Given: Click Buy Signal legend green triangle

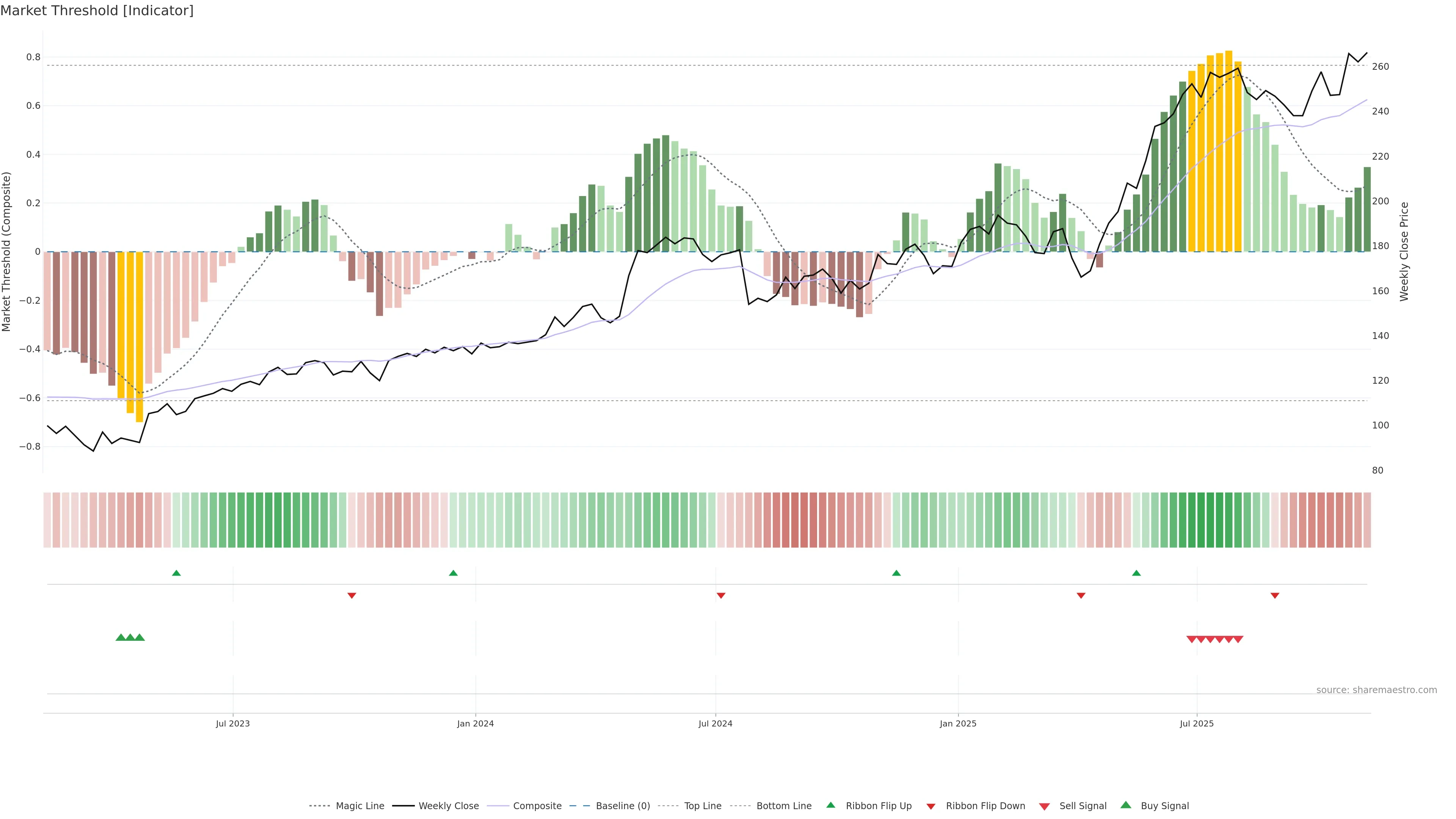Looking at the screenshot, I should [x=1126, y=805].
